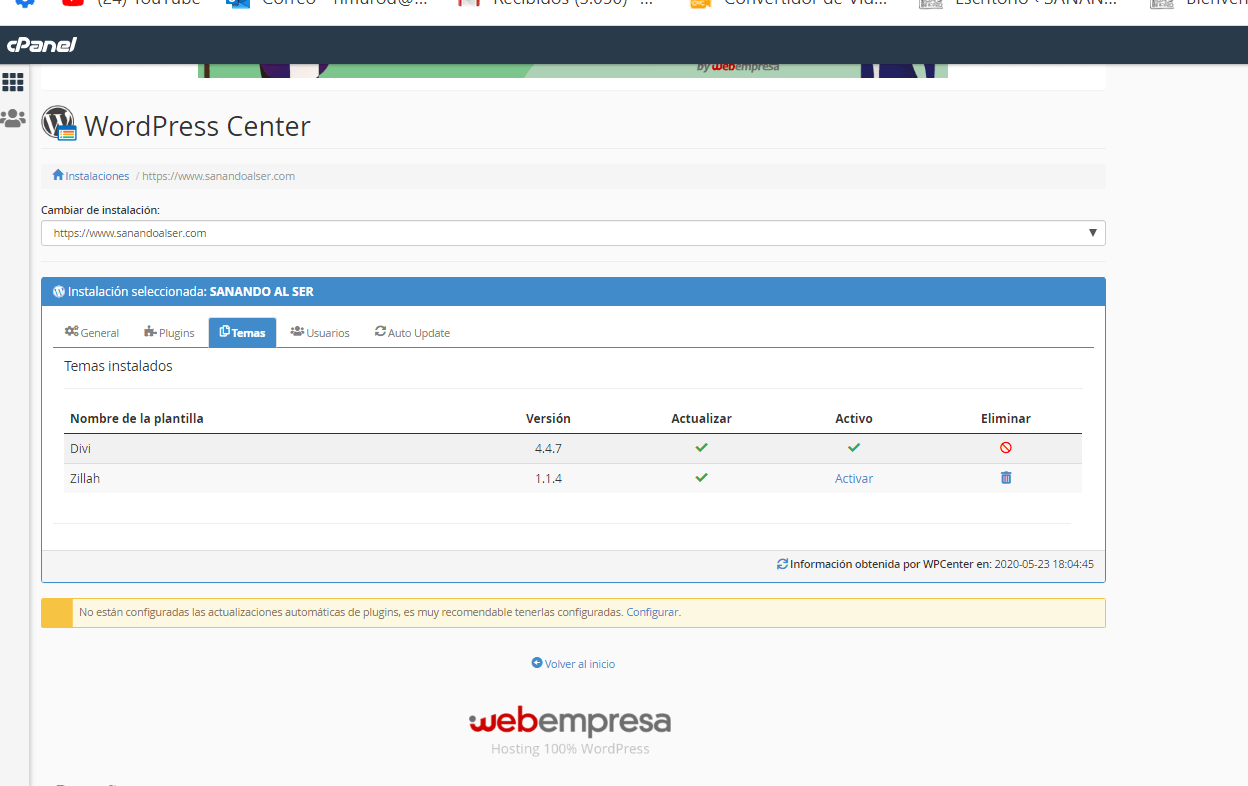The width and height of the screenshot is (1248, 786).
Task: Click the cPanel logo in header
Action: pos(42,44)
